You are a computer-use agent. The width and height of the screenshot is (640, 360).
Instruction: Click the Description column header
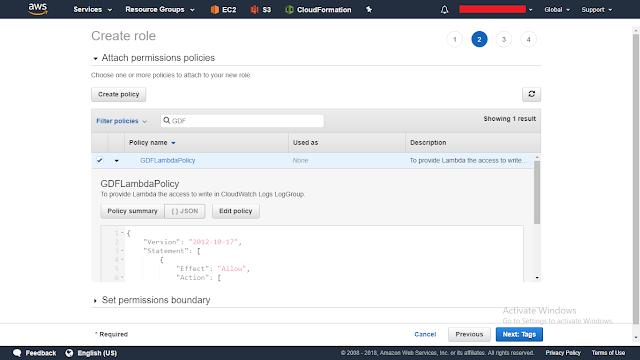point(428,142)
